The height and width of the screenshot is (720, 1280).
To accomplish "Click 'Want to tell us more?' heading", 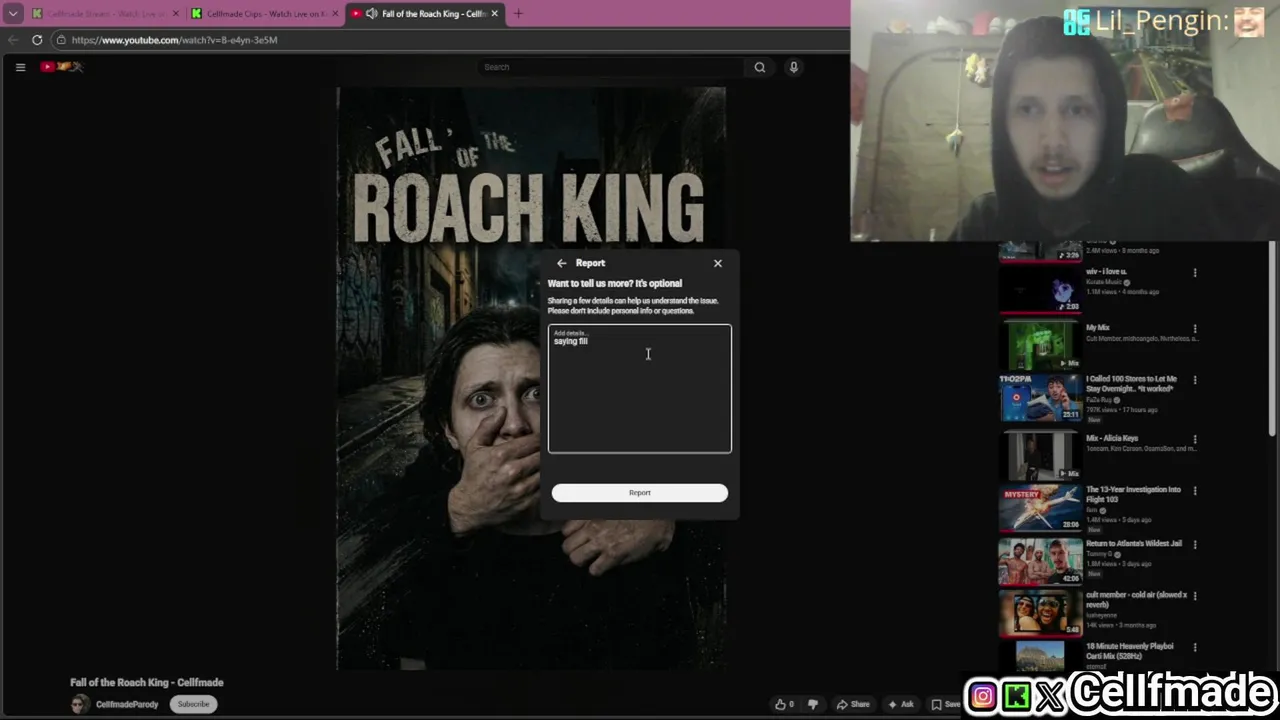I will click(x=615, y=283).
